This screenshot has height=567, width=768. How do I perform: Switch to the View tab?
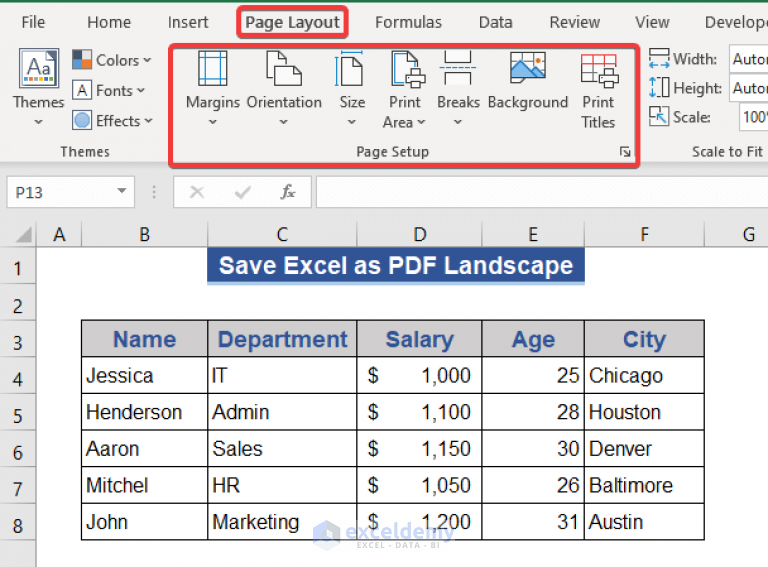coord(652,22)
